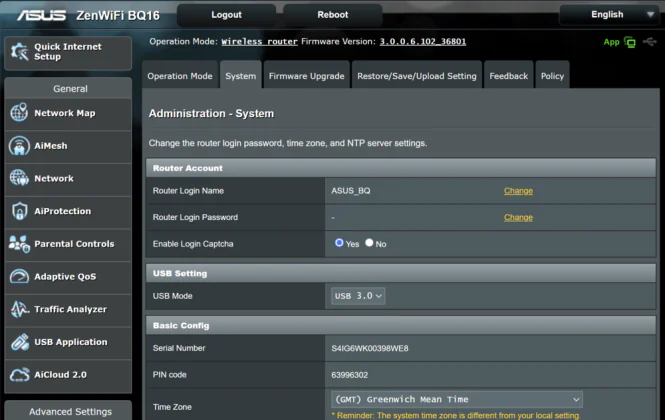The width and height of the screenshot is (665, 420).
Task: Click the Advanced Settings heading
Action: [70, 412]
